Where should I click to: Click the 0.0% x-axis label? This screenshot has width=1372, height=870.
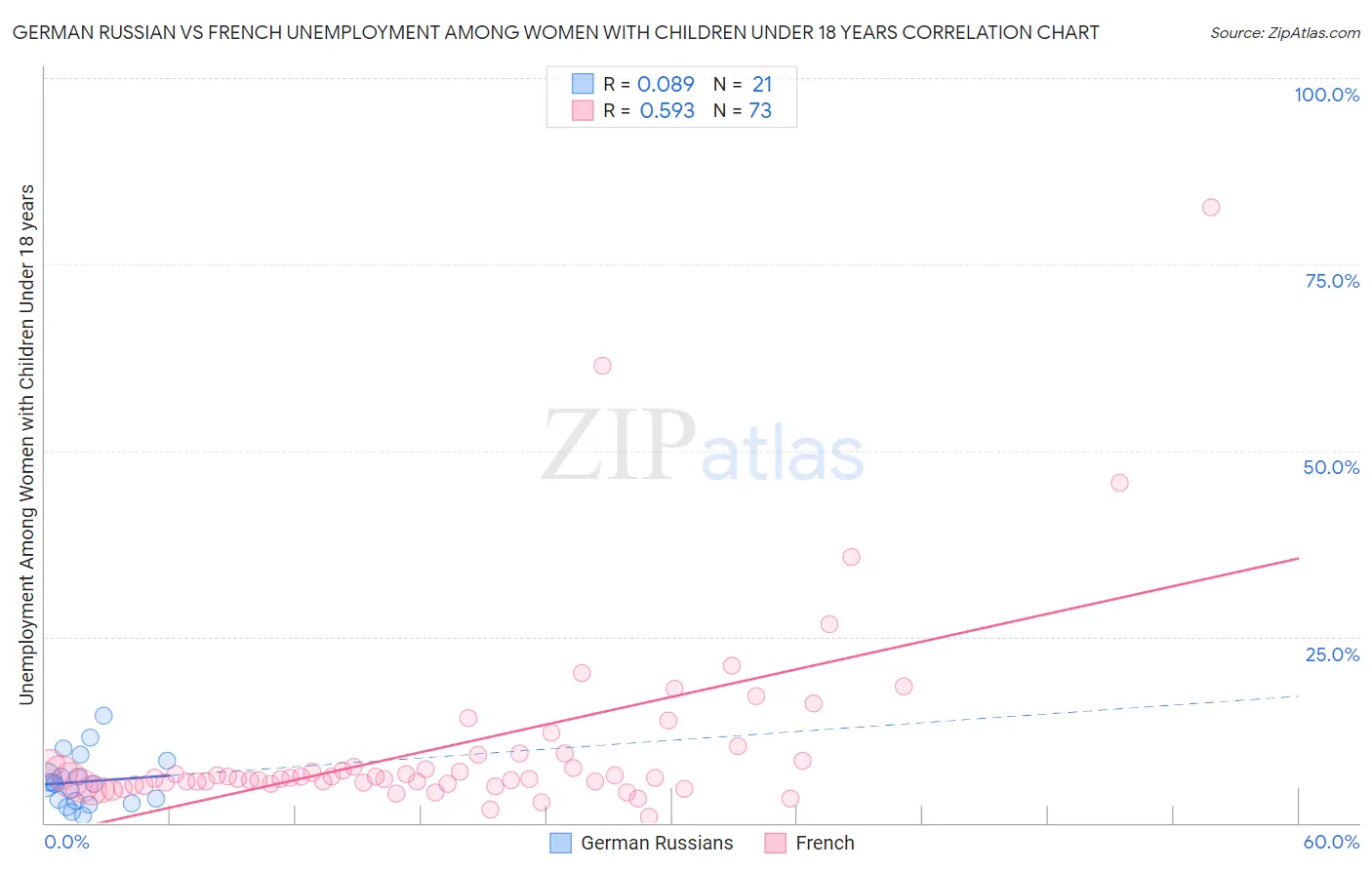66,842
